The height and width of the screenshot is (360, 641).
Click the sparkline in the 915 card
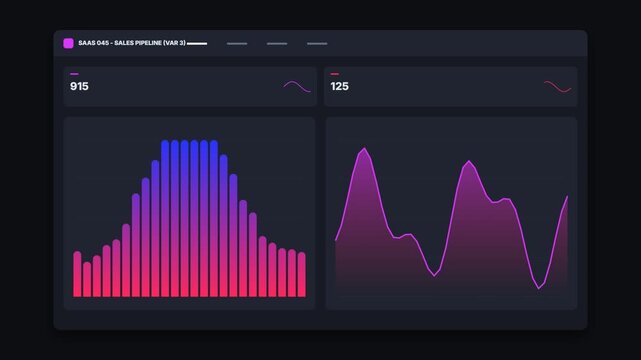pos(297,87)
